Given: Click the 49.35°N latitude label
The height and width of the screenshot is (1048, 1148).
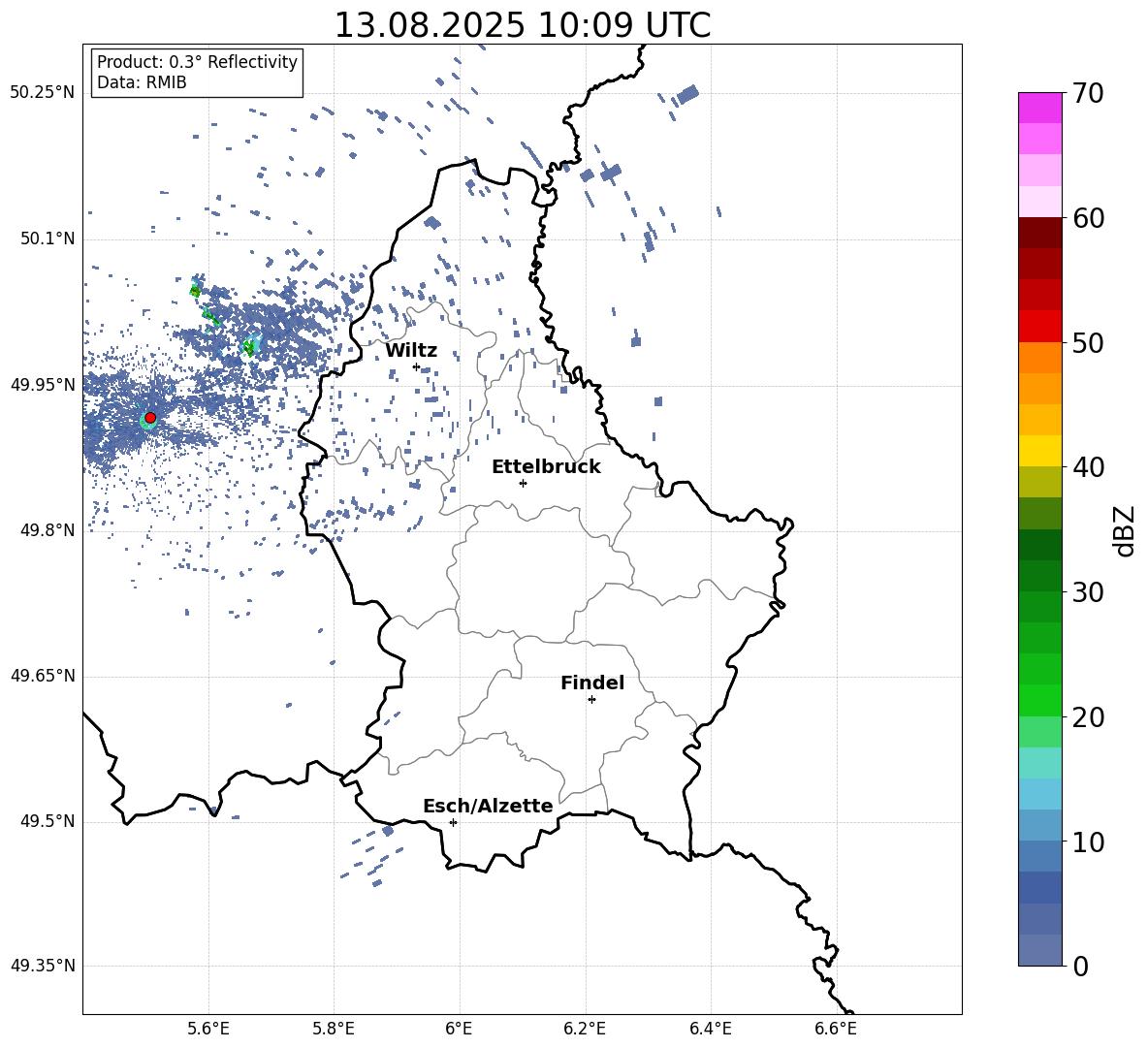Looking at the screenshot, I should (43, 966).
